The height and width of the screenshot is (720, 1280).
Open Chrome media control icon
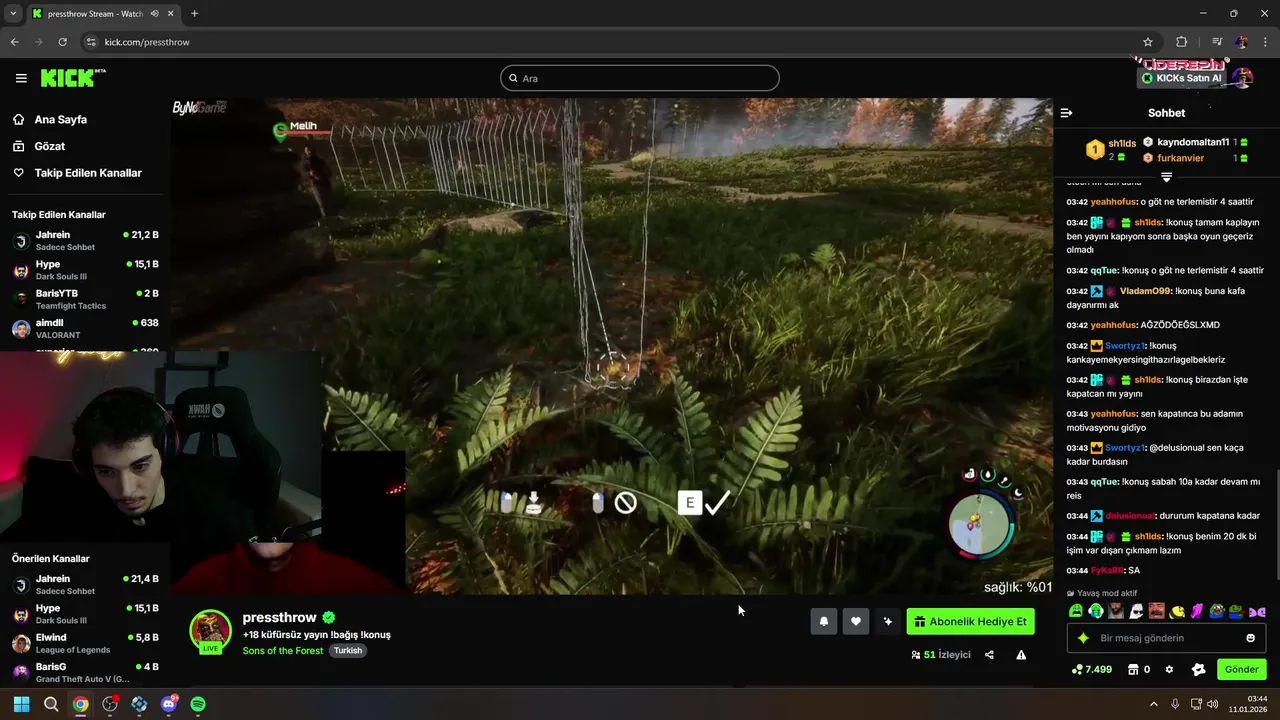[1217, 42]
